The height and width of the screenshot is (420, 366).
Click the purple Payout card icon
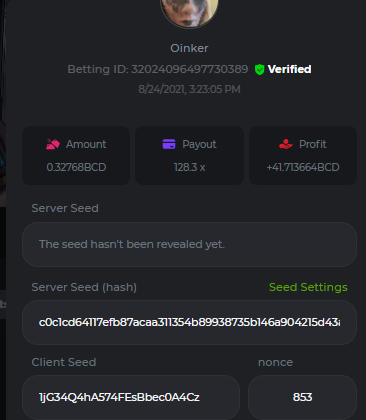click(x=169, y=144)
